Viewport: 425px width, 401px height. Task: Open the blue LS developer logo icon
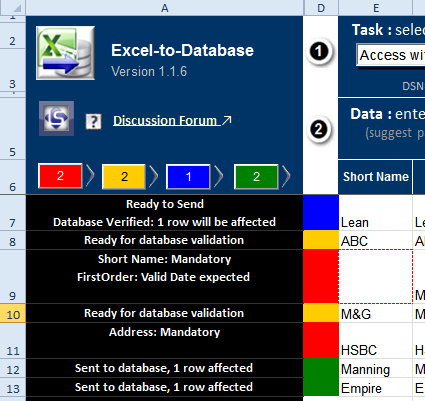pos(56,118)
